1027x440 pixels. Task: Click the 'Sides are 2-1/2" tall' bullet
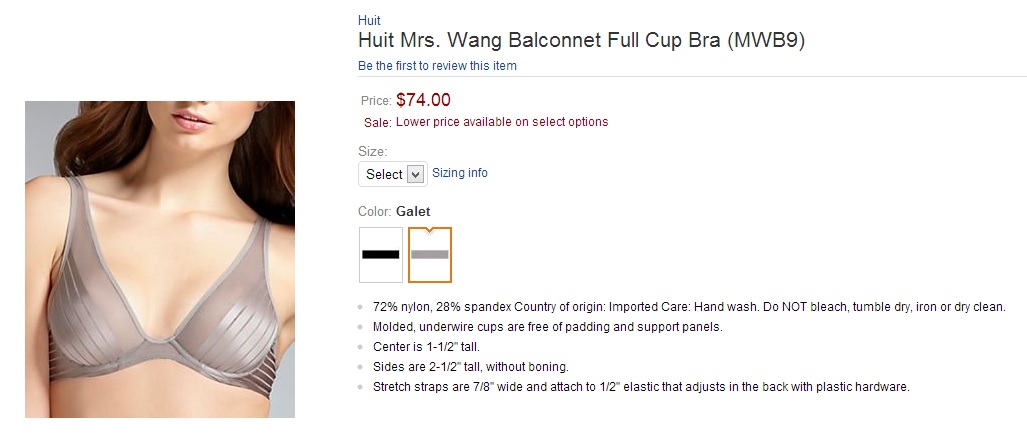470,367
